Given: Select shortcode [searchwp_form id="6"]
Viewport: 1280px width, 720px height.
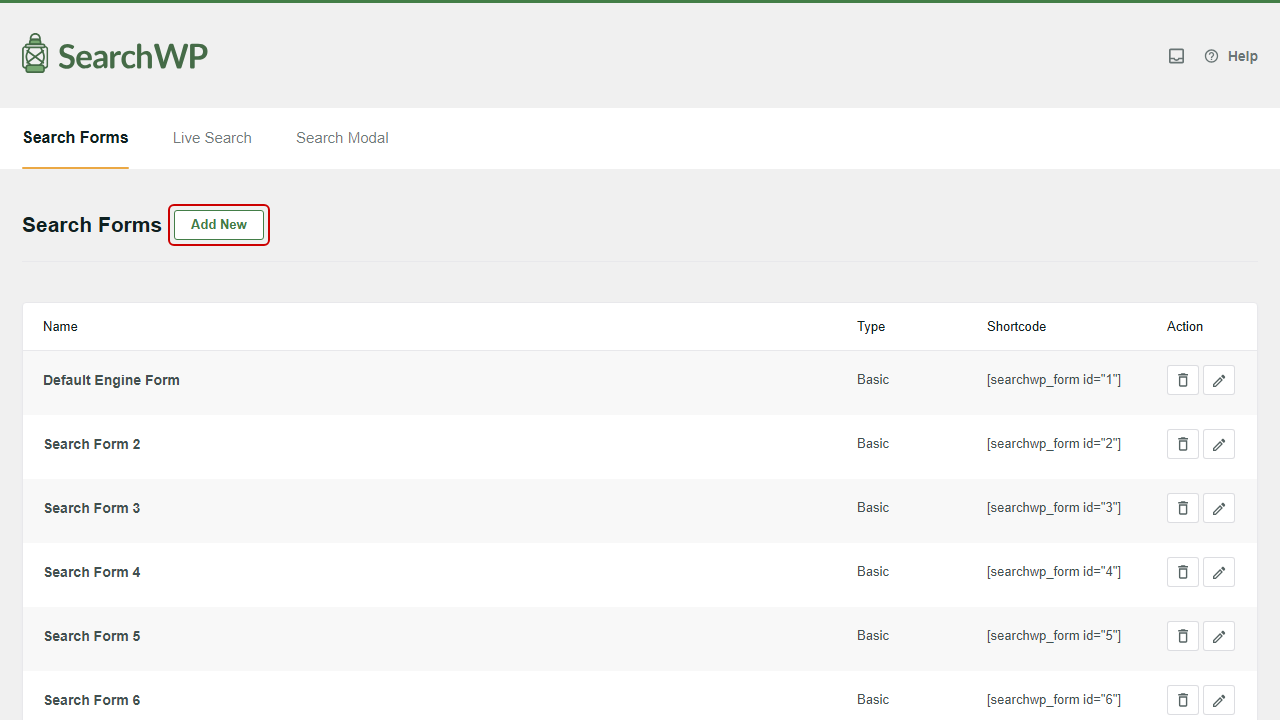Looking at the screenshot, I should pos(1054,700).
